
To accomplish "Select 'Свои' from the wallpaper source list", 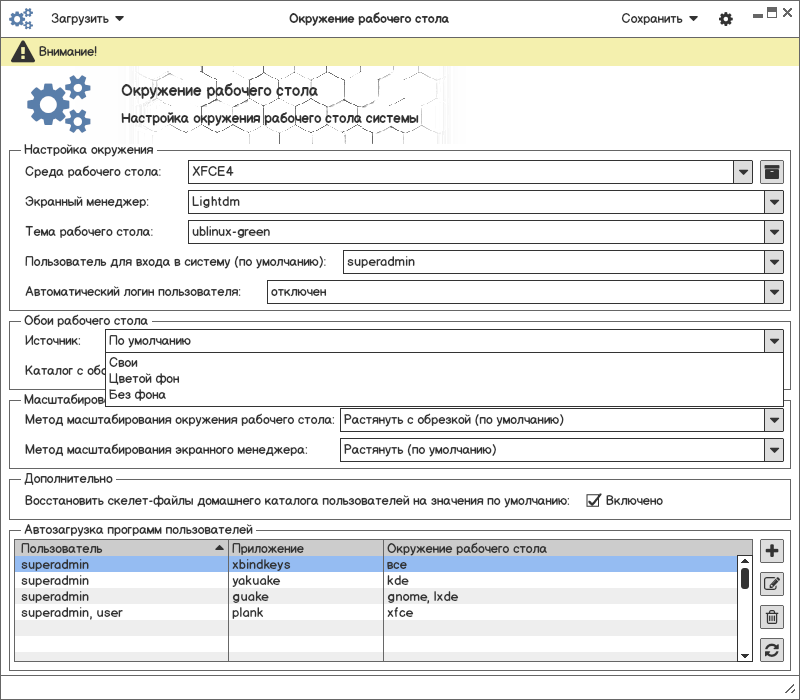I will click(x=124, y=362).
